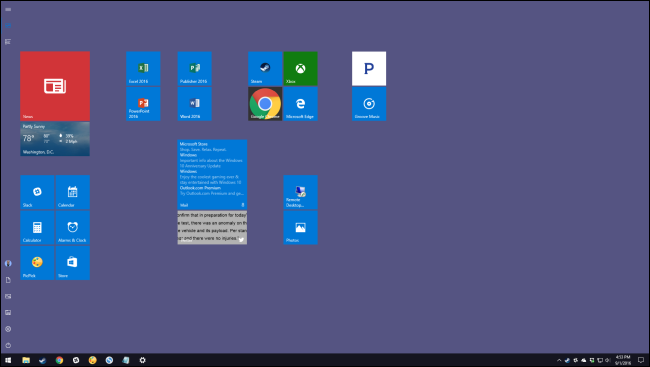Image resolution: width=650 pixels, height=367 pixels.
Task: Switch to All apps list view
Action: click(x=8, y=41)
